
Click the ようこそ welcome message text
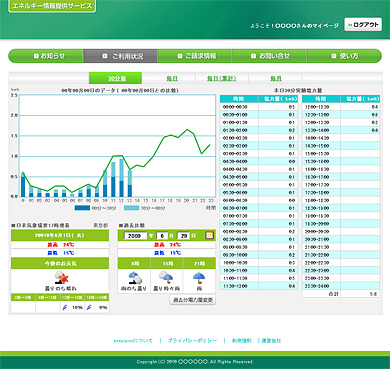click(x=294, y=26)
